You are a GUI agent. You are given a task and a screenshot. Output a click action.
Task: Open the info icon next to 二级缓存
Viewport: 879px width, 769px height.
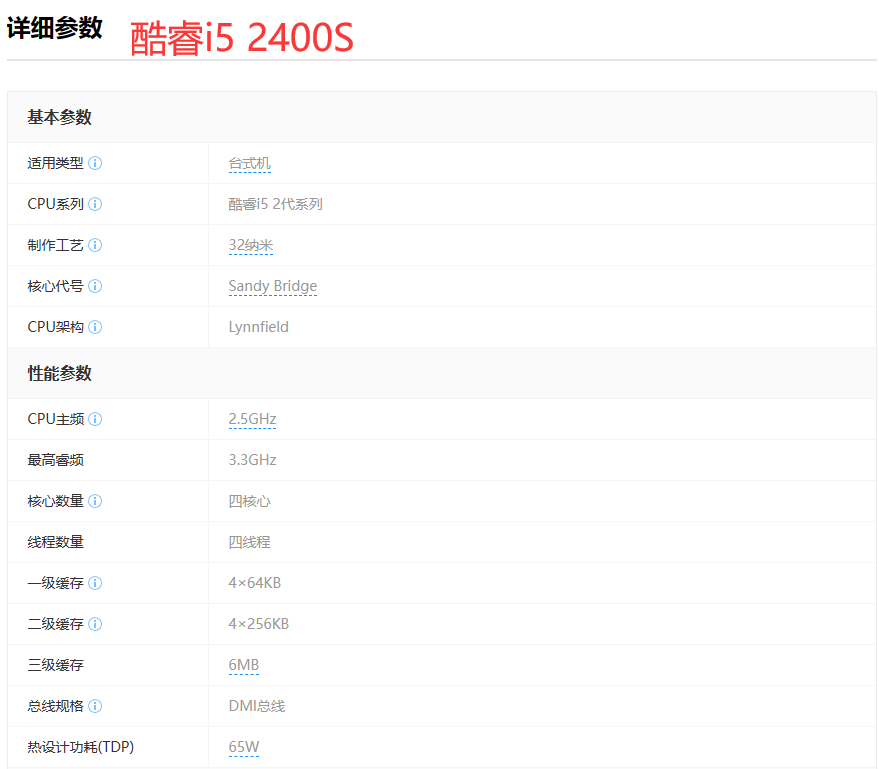(95, 624)
